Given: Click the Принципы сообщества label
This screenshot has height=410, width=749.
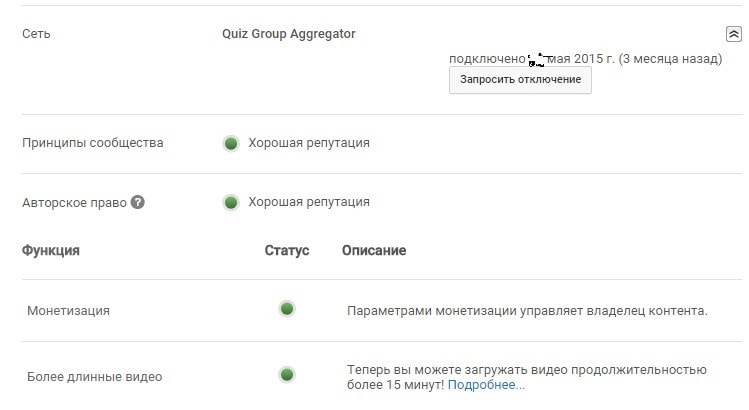Looking at the screenshot, I should (x=92, y=143).
